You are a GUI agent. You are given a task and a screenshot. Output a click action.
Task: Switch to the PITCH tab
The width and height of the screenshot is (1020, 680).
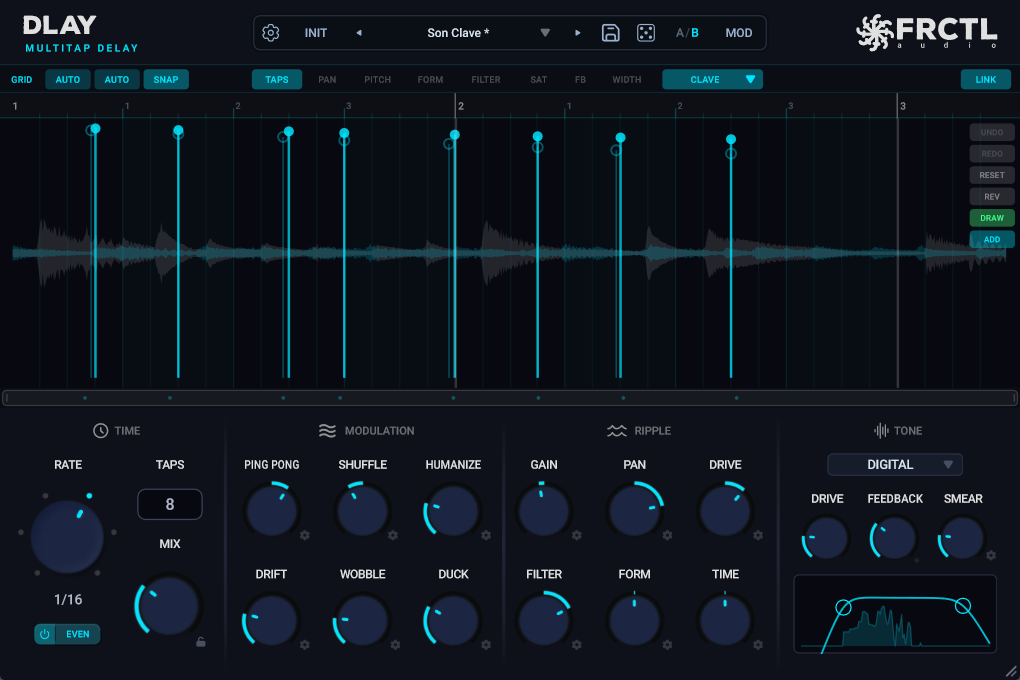pos(377,79)
